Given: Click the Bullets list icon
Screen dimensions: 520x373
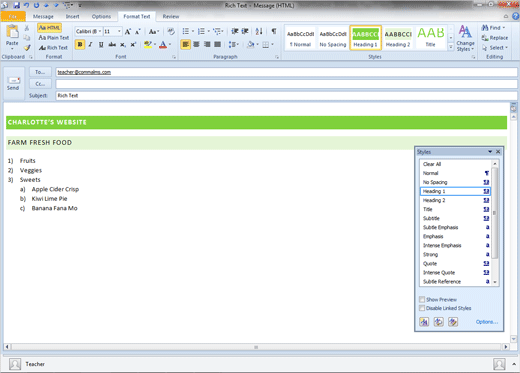Looking at the screenshot, I should (186, 31).
